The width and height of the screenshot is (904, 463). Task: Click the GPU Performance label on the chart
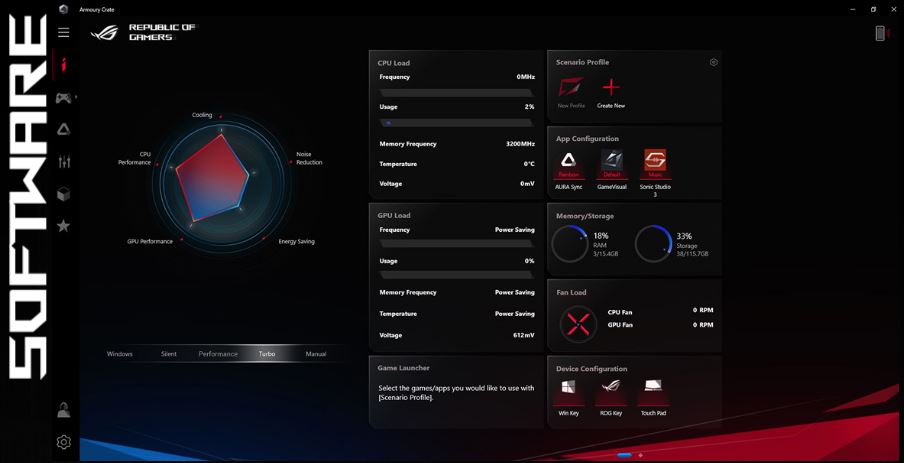point(150,242)
